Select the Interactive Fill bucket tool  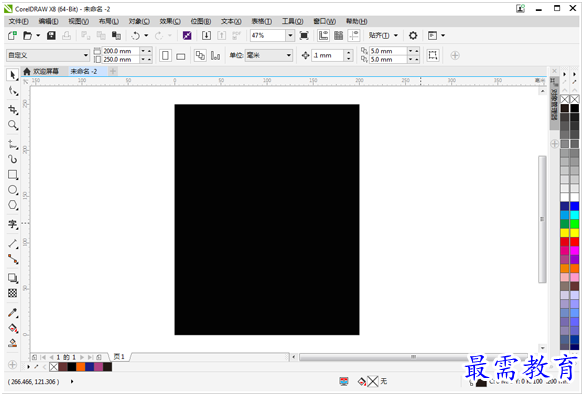[13, 328]
